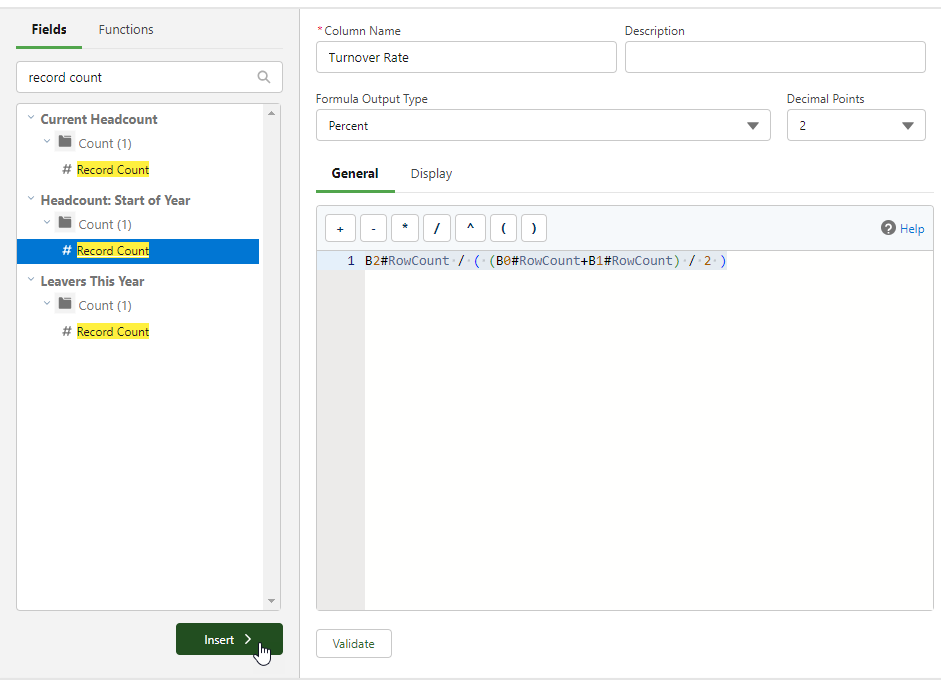Switch to the Display tab
The height and width of the screenshot is (680, 941).
(431, 174)
